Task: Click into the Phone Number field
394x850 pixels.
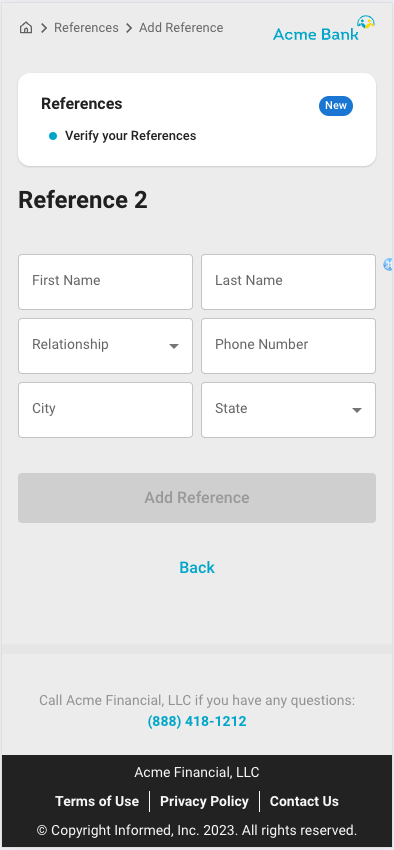Action: coord(288,346)
